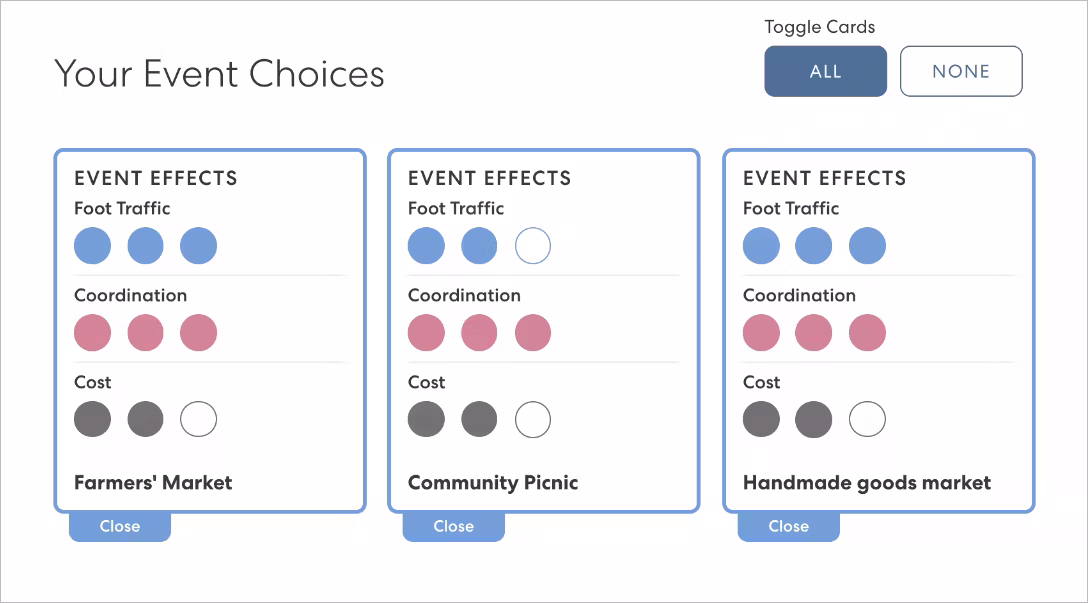Click empty Cost circle in Handmade goods market

[x=867, y=420]
